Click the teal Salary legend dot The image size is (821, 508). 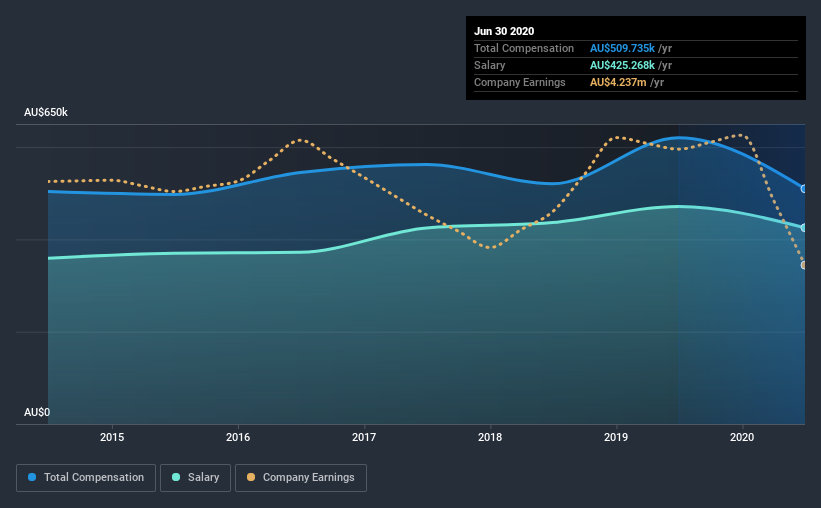pyautogui.click(x=176, y=477)
